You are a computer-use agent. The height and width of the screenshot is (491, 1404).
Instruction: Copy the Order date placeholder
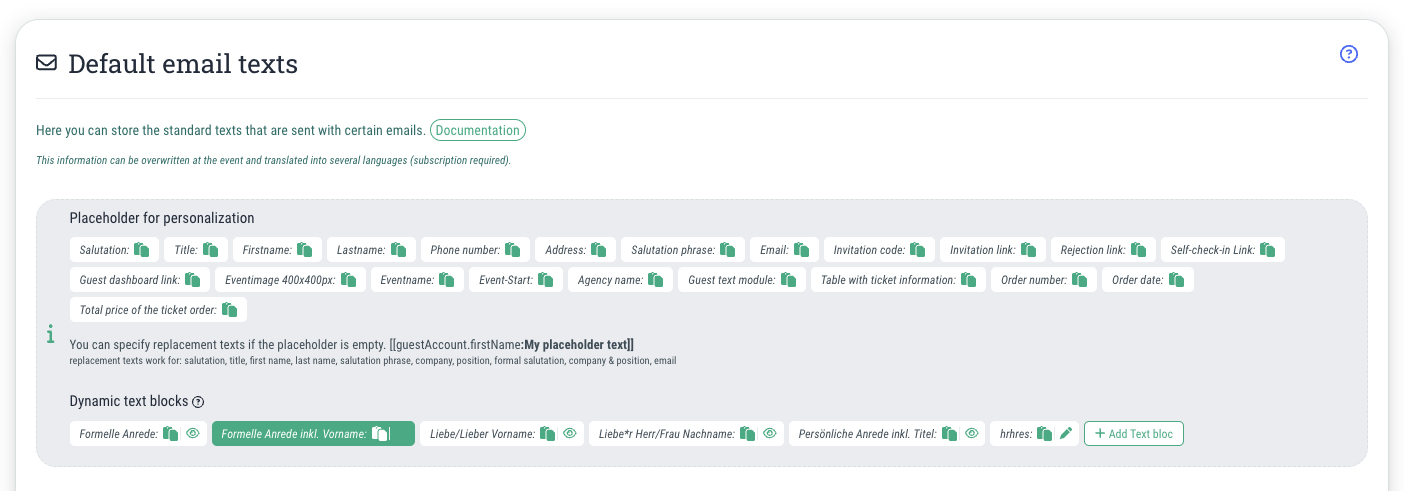click(1176, 280)
